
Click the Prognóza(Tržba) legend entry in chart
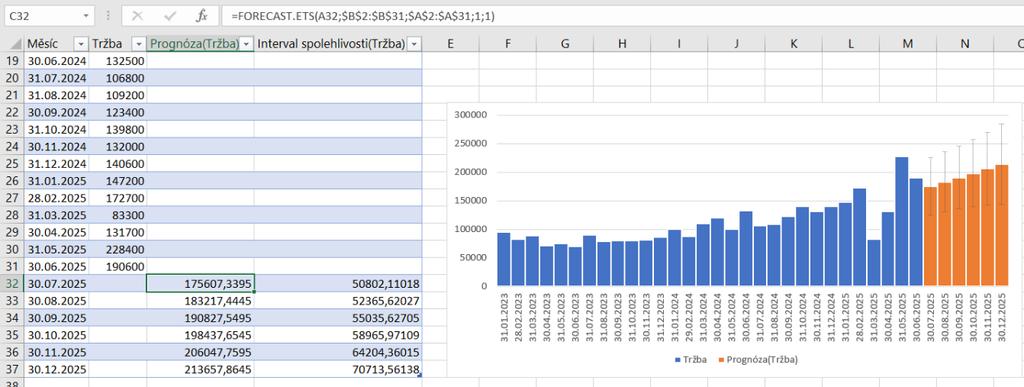pos(757,360)
